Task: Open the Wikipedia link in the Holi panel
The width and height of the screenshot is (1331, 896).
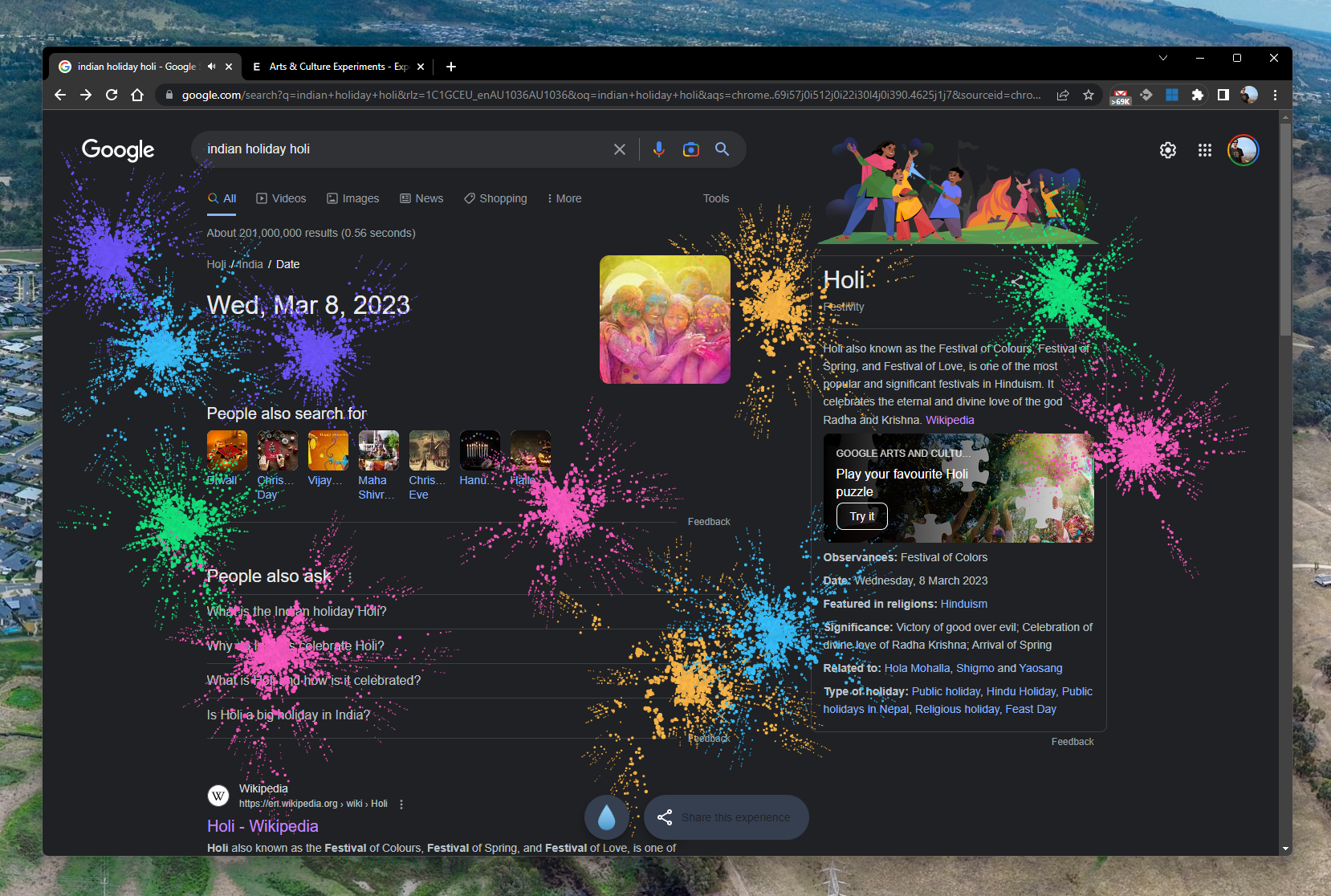Action: click(x=950, y=420)
